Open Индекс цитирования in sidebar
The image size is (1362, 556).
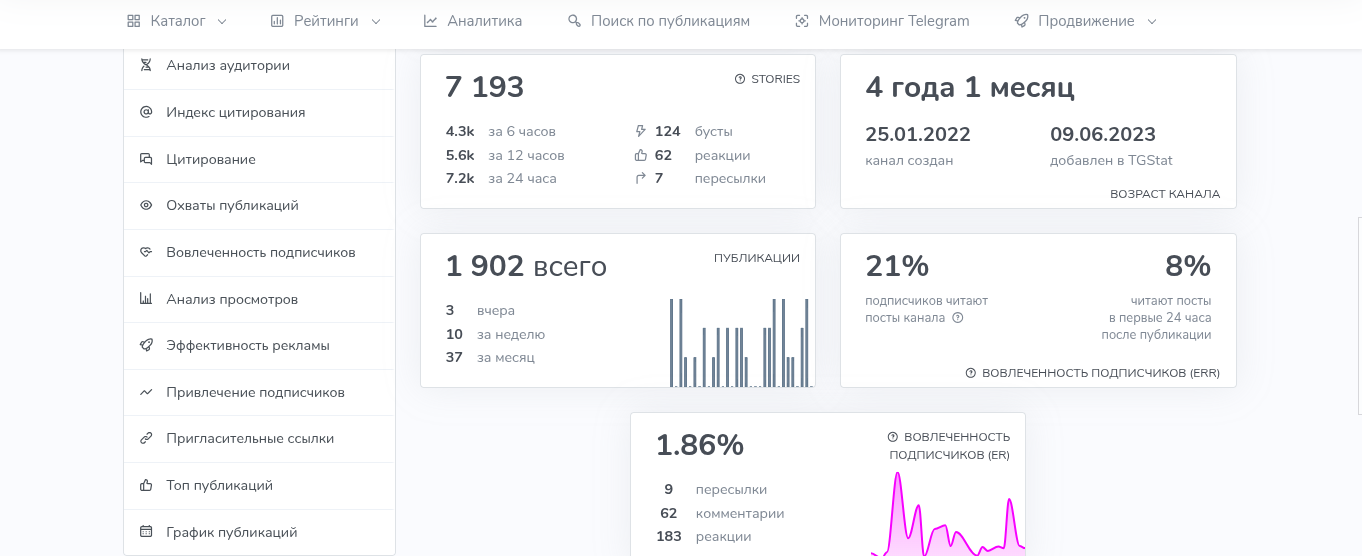[x=259, y=112]
